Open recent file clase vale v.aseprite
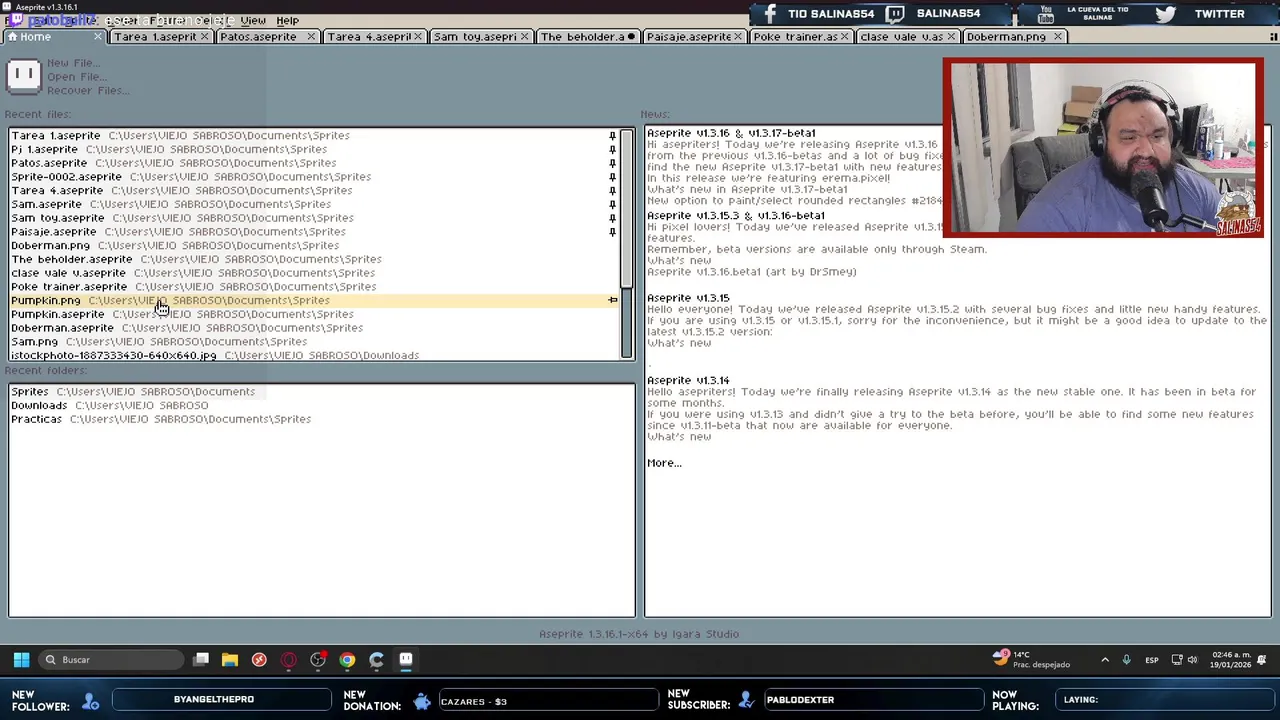 pyautogui.click(x=314, y=273)
